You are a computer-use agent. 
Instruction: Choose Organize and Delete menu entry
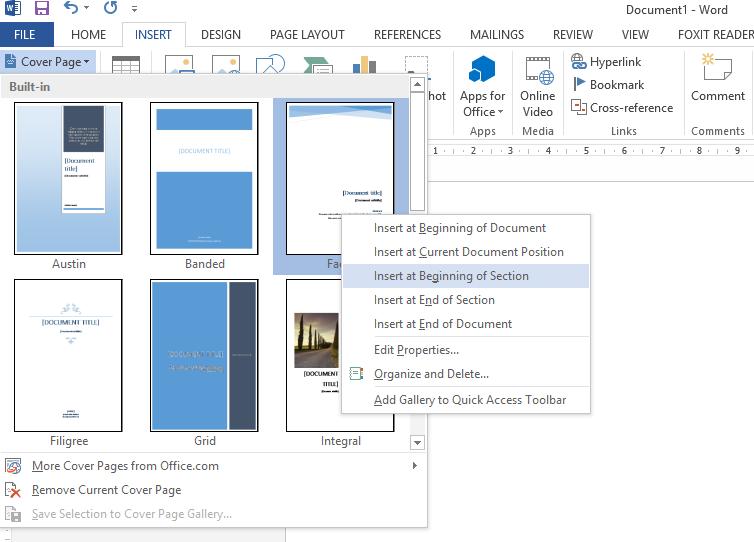click(465, 374)
